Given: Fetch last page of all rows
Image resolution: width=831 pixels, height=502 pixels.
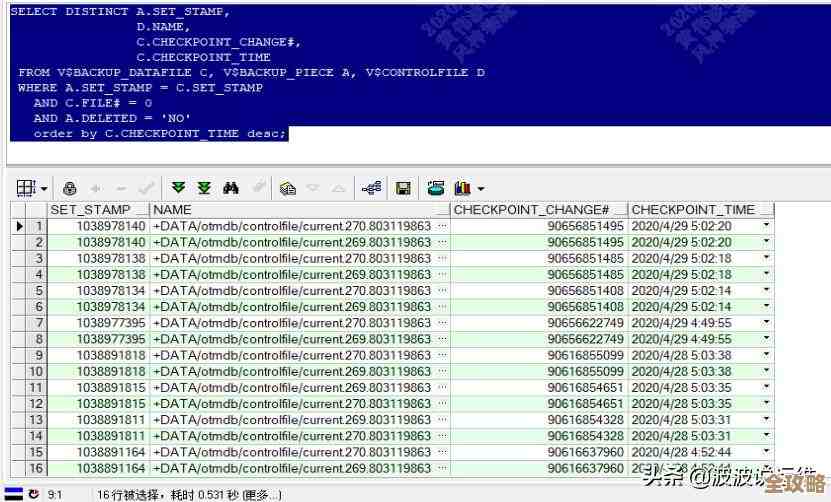Looking at the screenshot, I should pyautogui.click(x=204, y=188).
